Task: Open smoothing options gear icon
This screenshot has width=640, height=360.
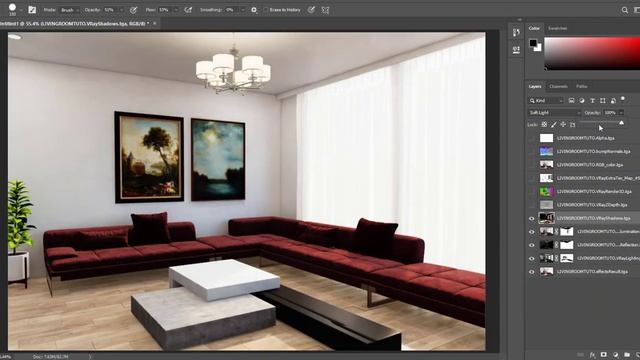Action: pyautogui.click(x=254, y=10)
